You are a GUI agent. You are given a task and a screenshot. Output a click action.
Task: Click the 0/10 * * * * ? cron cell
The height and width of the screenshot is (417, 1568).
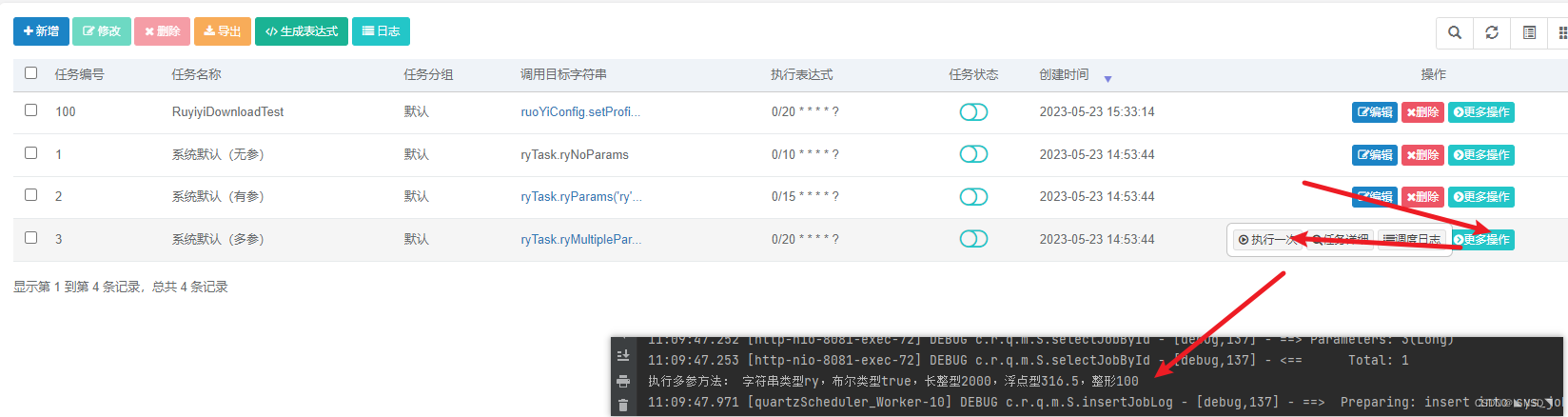coord(805,154)
